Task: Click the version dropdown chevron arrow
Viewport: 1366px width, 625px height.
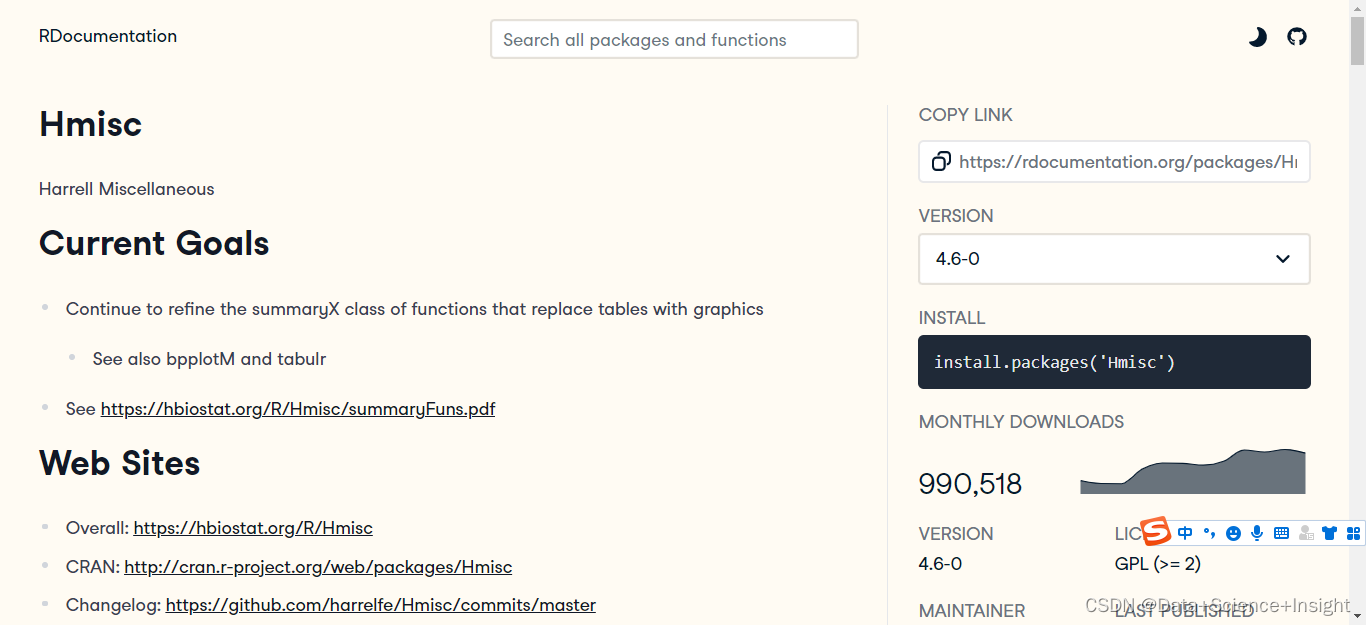Action: 1283,259
